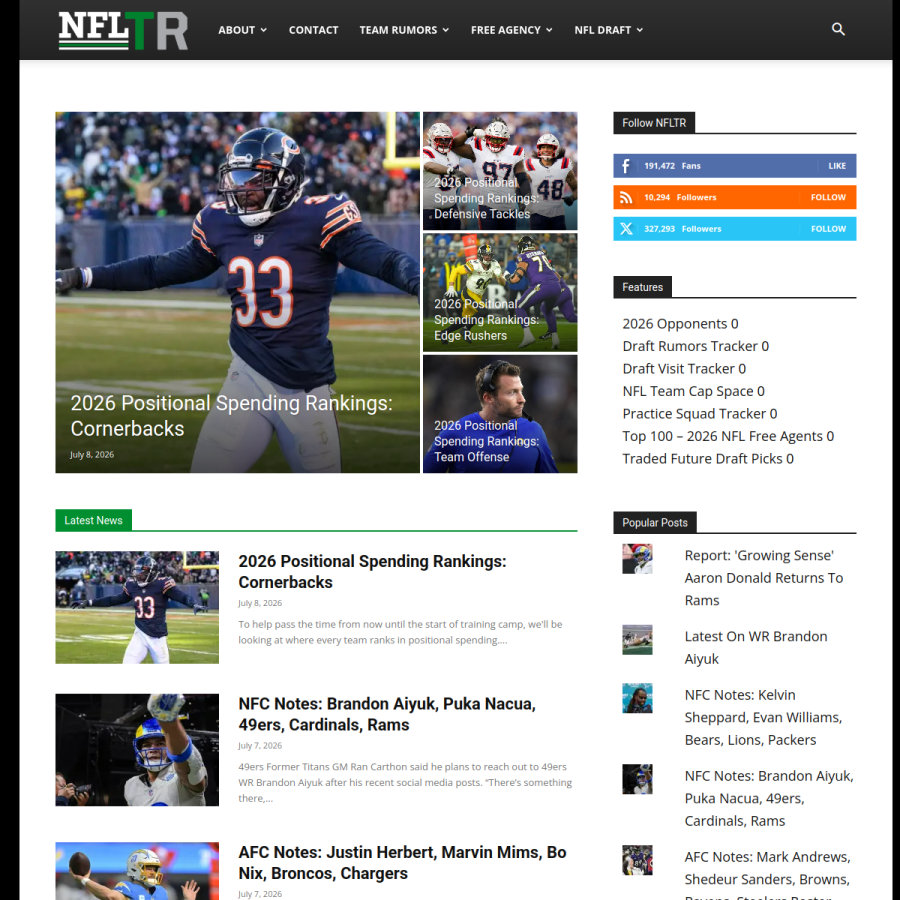Select Free Agency in the navigation
The image size is (900, 900).
506,30
